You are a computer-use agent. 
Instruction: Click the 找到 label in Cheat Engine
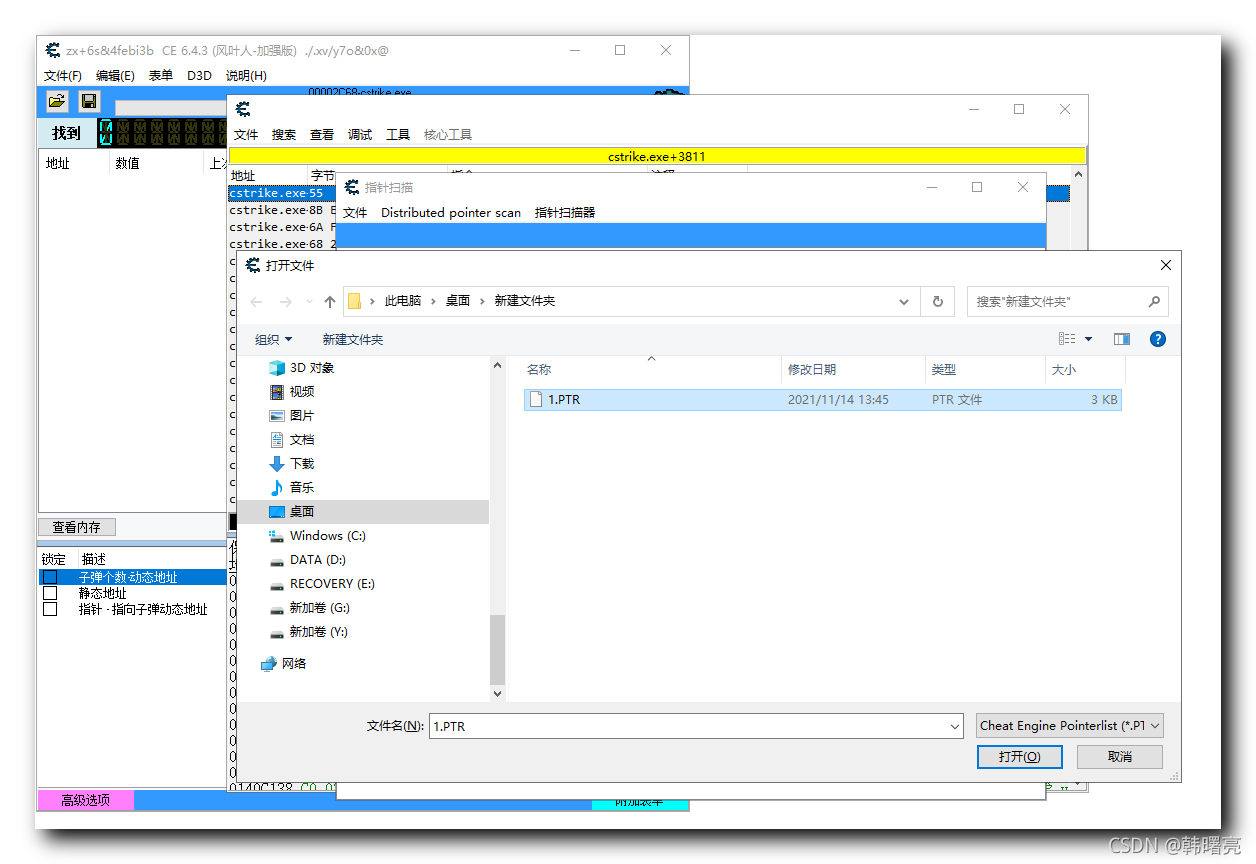click(x=66, y=133)
